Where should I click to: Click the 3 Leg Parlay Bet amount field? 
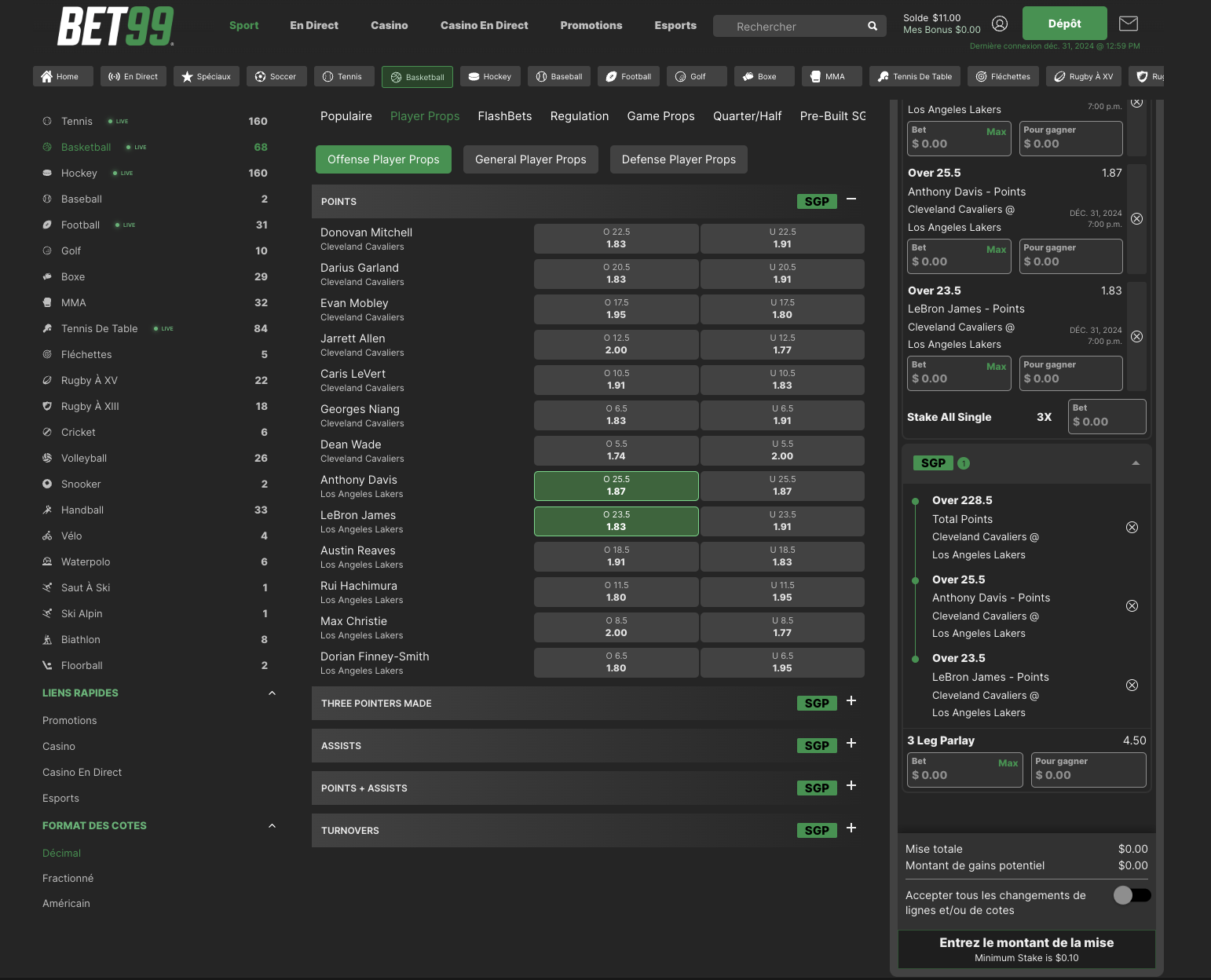966,770
